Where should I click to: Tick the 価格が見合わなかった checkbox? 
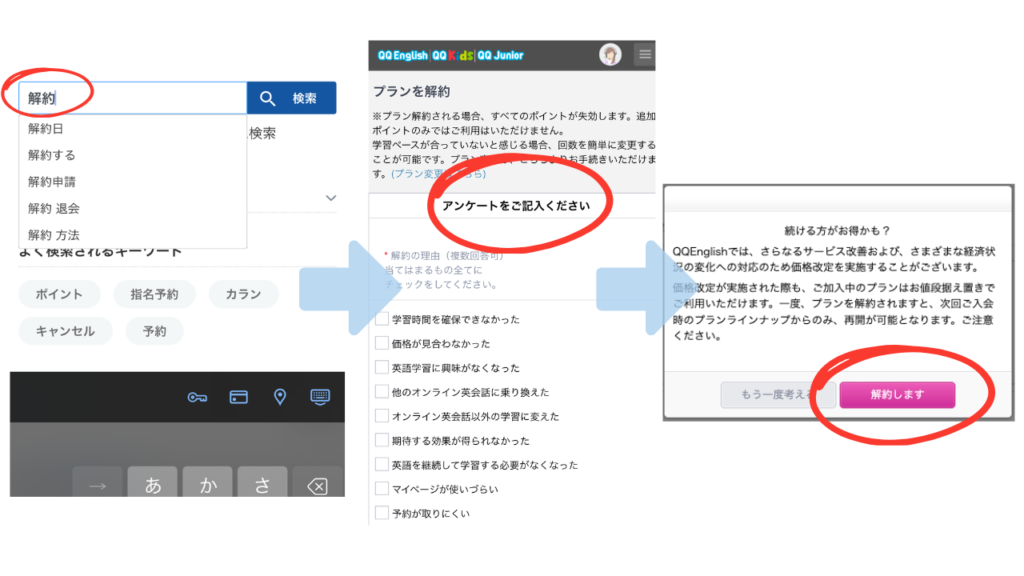[x=381, y=343]
